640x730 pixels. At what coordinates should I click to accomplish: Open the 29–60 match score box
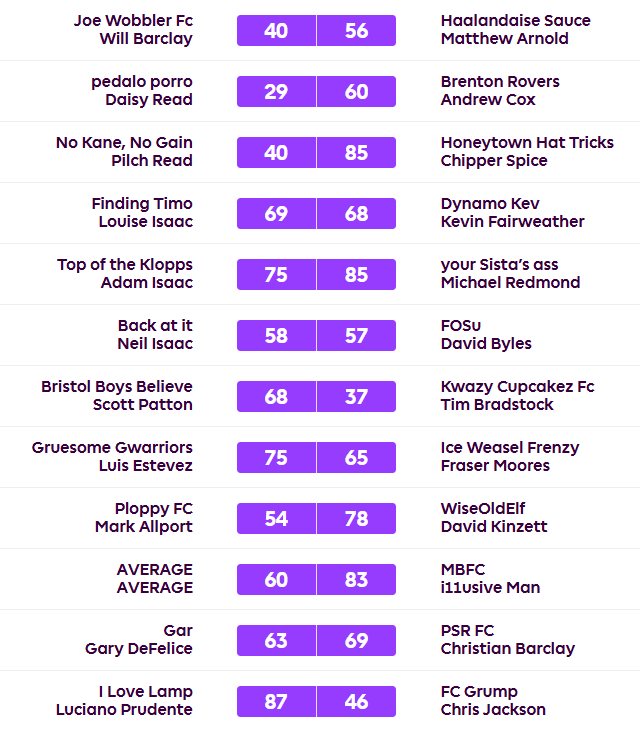(x=316, y=92)
